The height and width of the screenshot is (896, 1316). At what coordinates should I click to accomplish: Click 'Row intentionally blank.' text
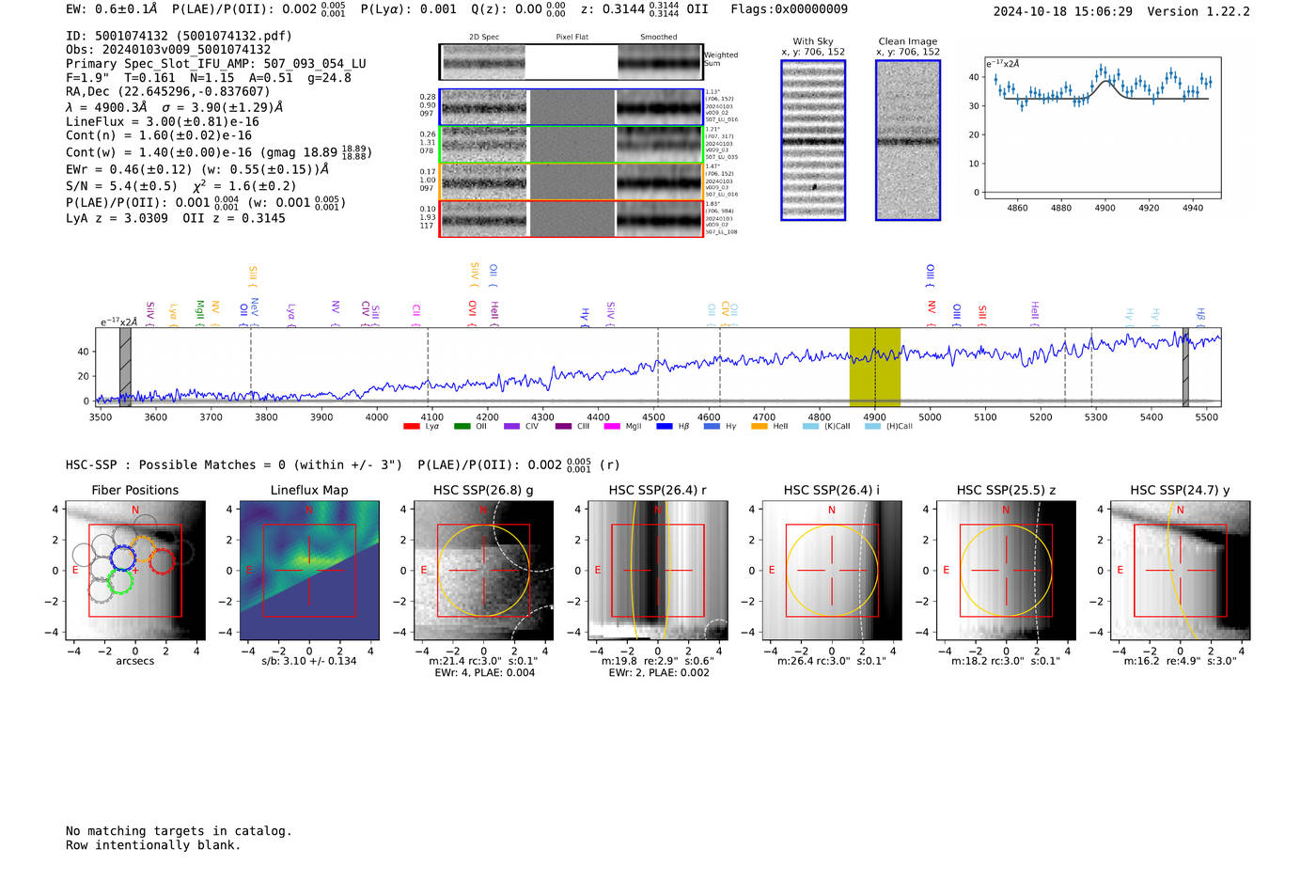point(153,845)
